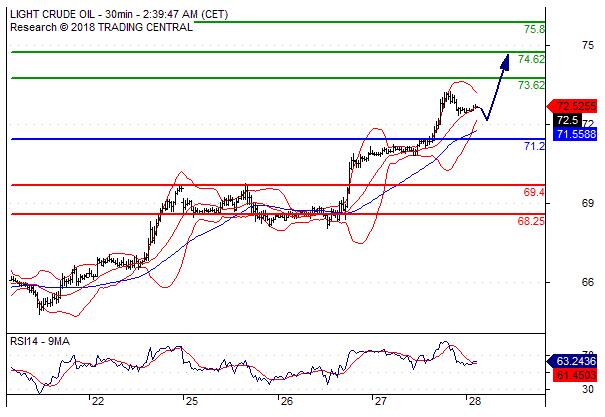Screen dimensions: 605x417
Task: Click the 71.2 blue pivot label
Action: tap(534, 146)
